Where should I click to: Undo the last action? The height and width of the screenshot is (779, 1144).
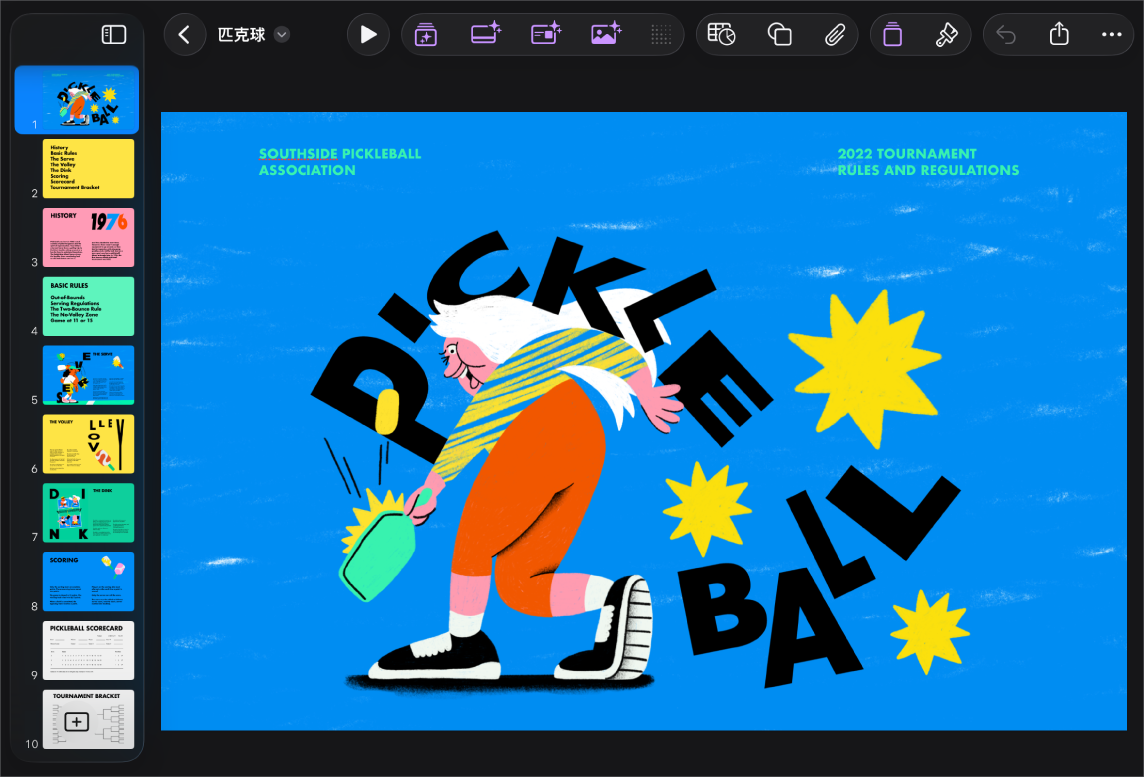1006,35
